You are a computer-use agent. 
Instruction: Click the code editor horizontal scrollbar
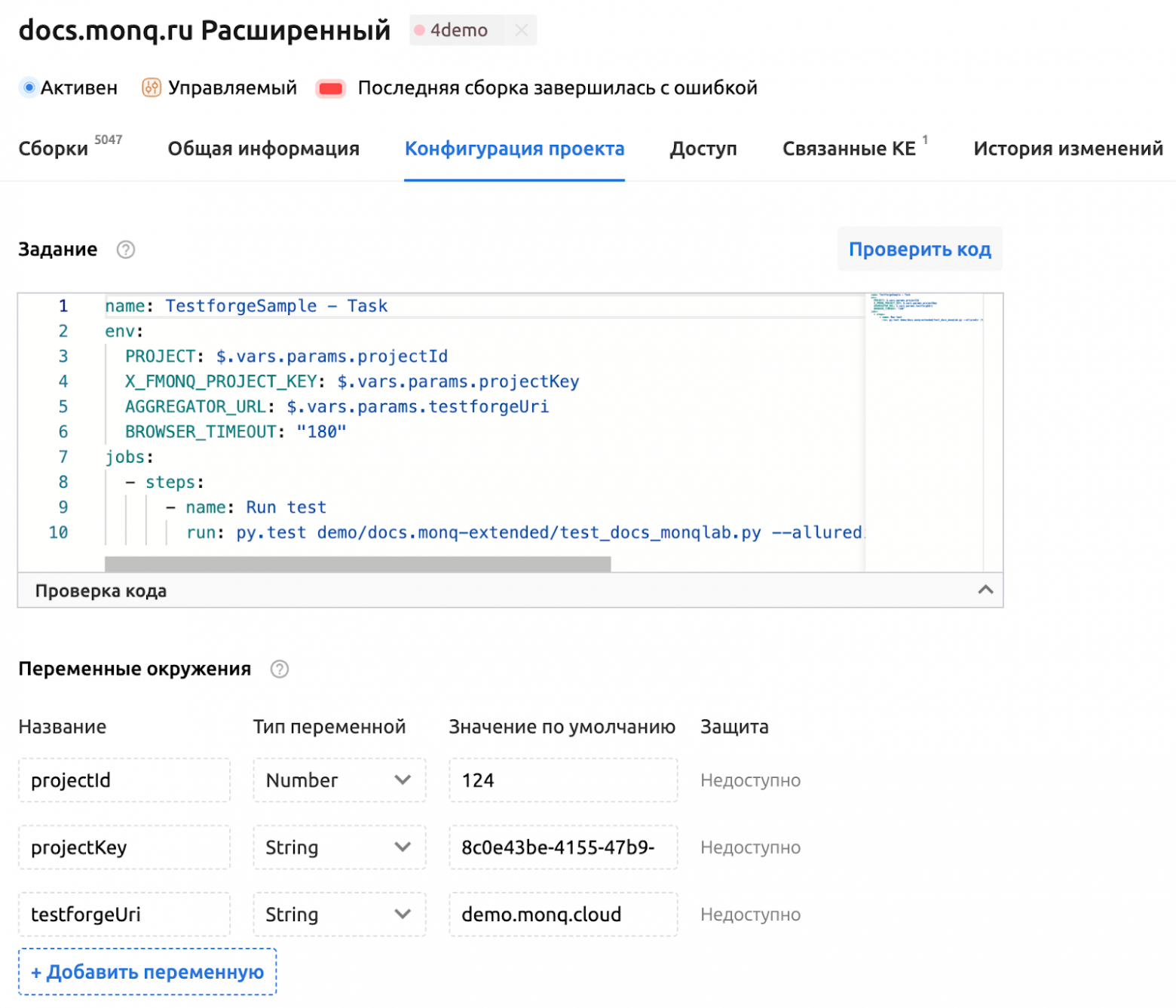[357, 564]
